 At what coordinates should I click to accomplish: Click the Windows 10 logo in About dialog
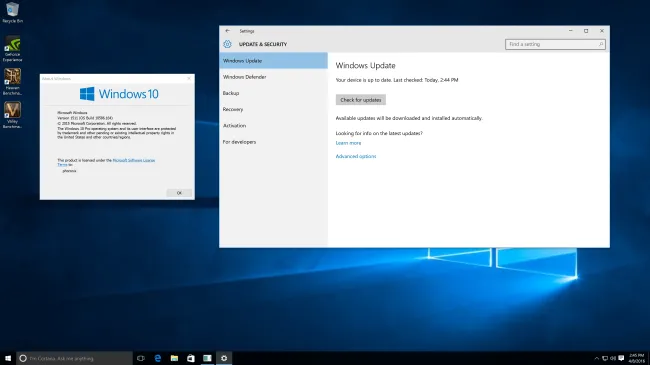tap(119, 94)
